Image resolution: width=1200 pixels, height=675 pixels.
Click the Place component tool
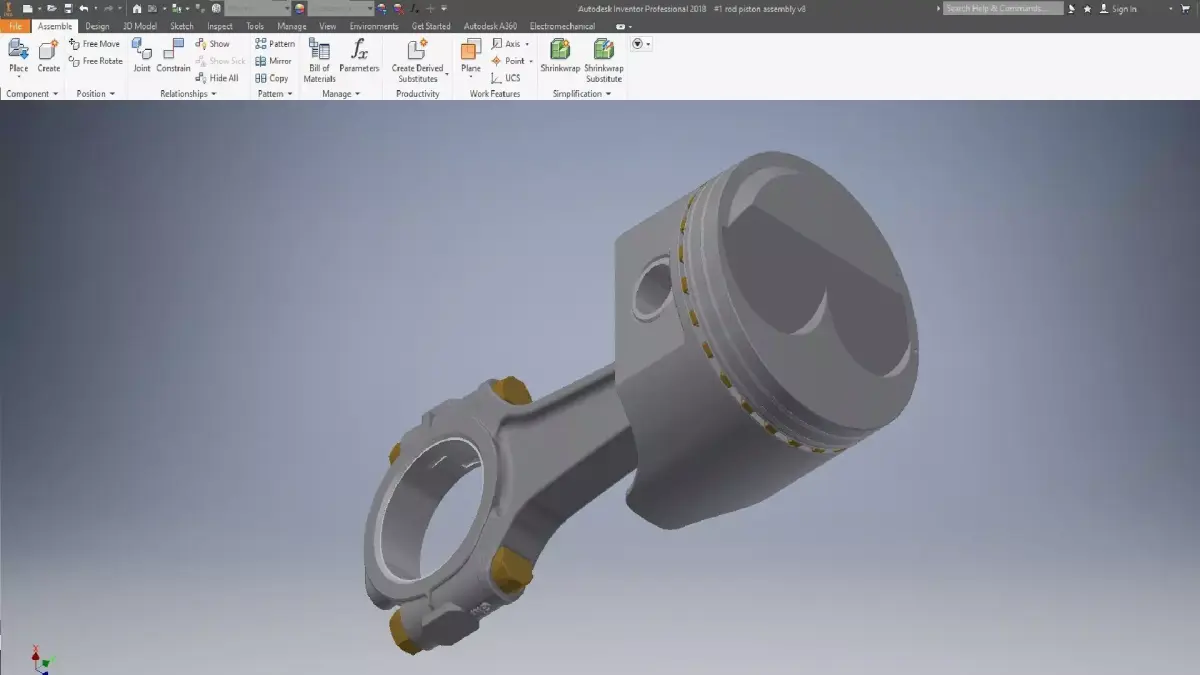point(19,56)
